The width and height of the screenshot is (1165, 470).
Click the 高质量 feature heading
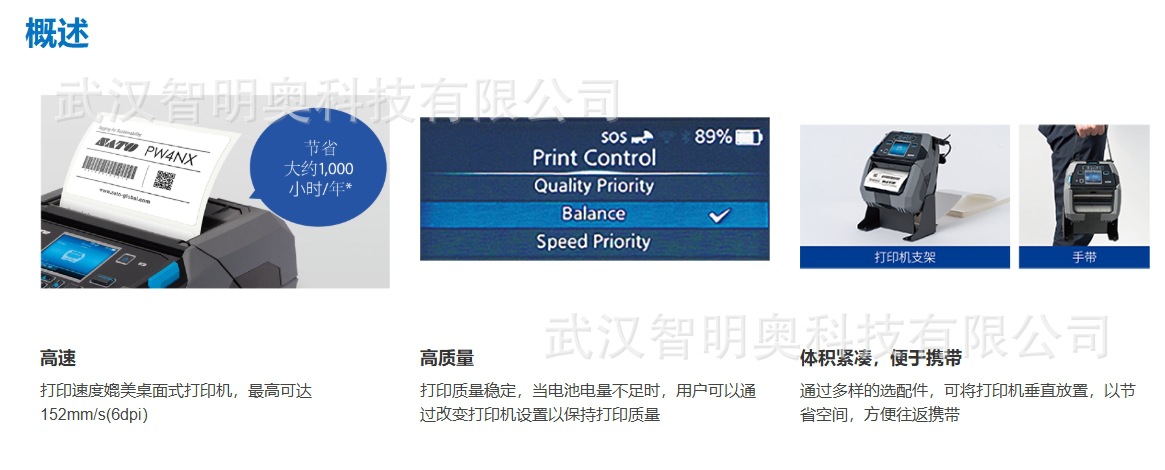coord(447,358)
